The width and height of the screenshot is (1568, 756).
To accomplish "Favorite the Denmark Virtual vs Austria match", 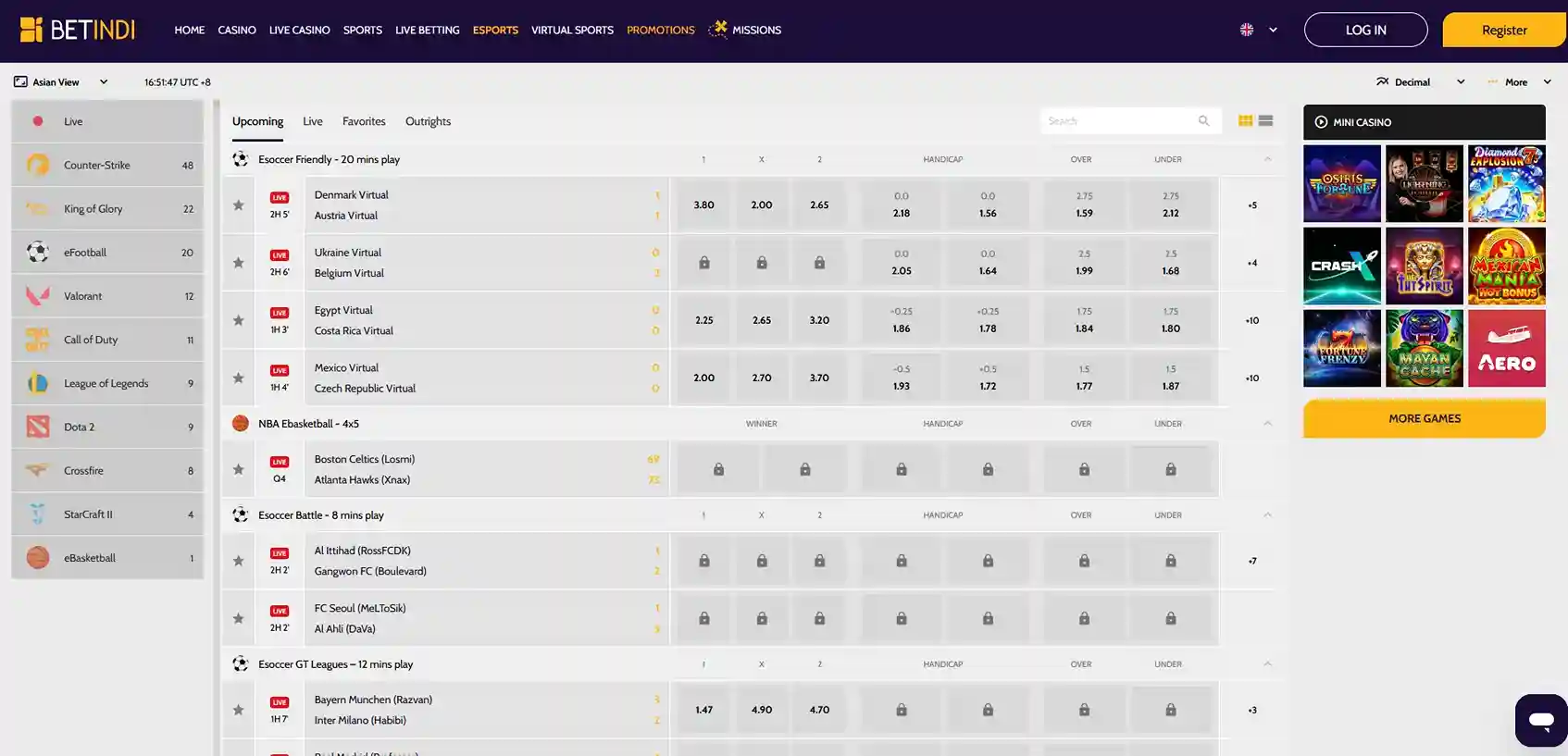I will click(x=239, y=205).
